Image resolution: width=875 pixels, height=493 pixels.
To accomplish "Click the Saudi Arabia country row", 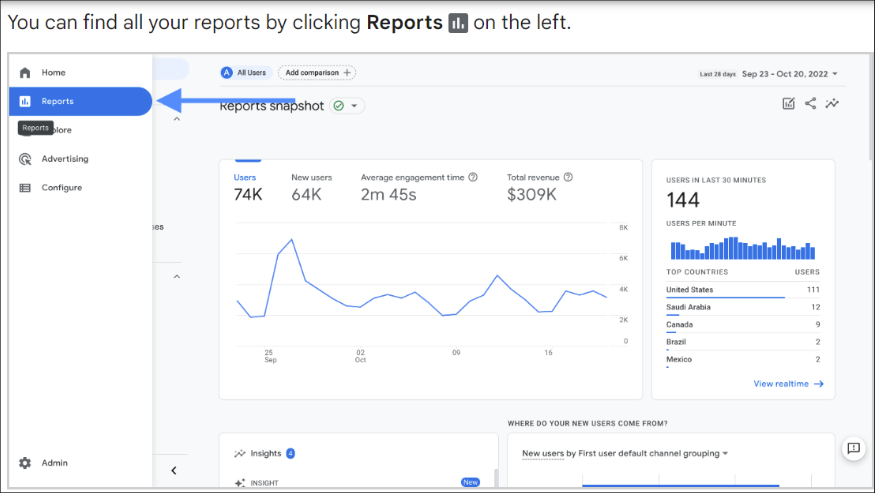I will click(x=743, y=308).
